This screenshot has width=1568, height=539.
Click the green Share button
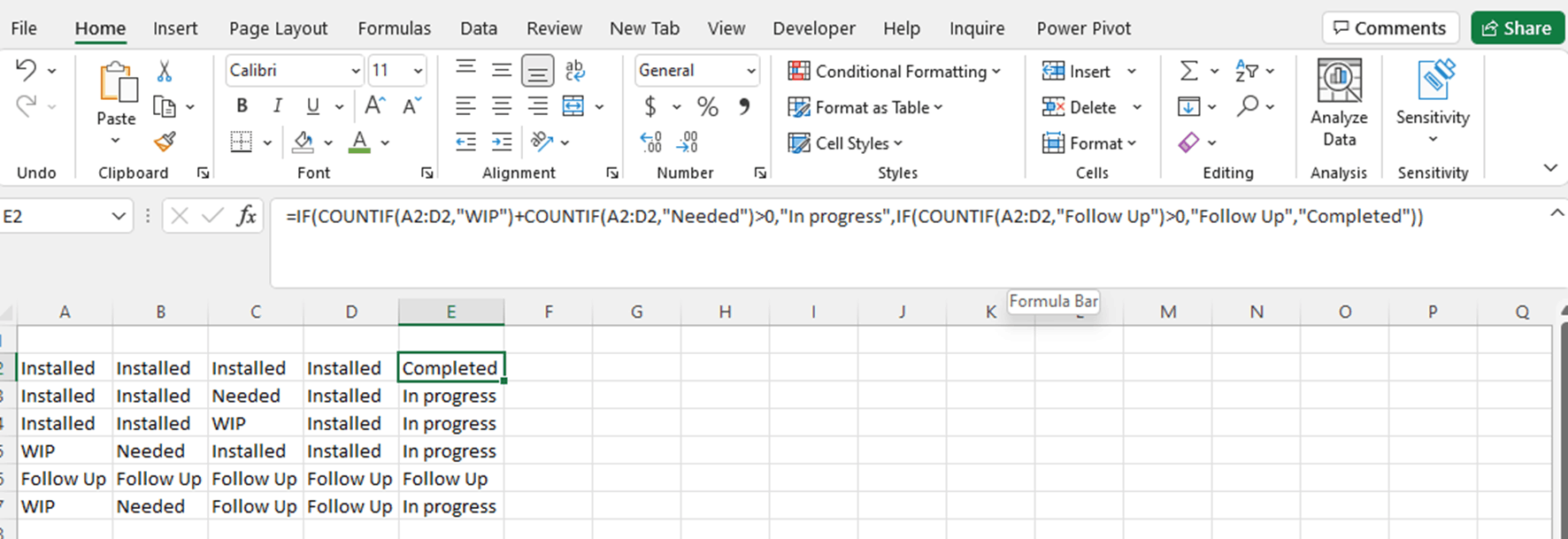(1517, 28)
